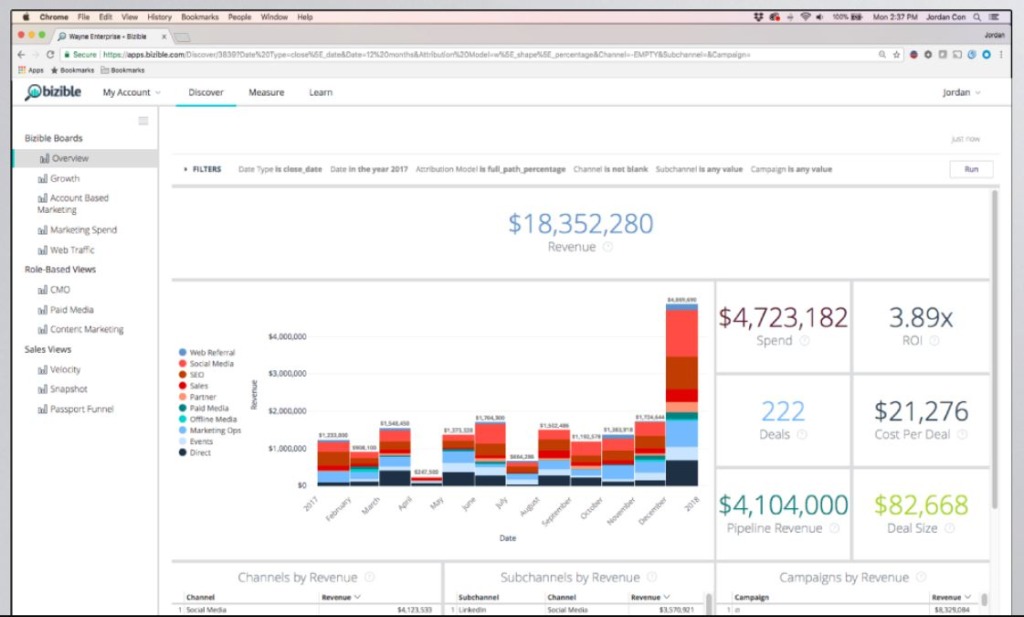
Task: Click the Run button
Action: (x=971, y=169)
